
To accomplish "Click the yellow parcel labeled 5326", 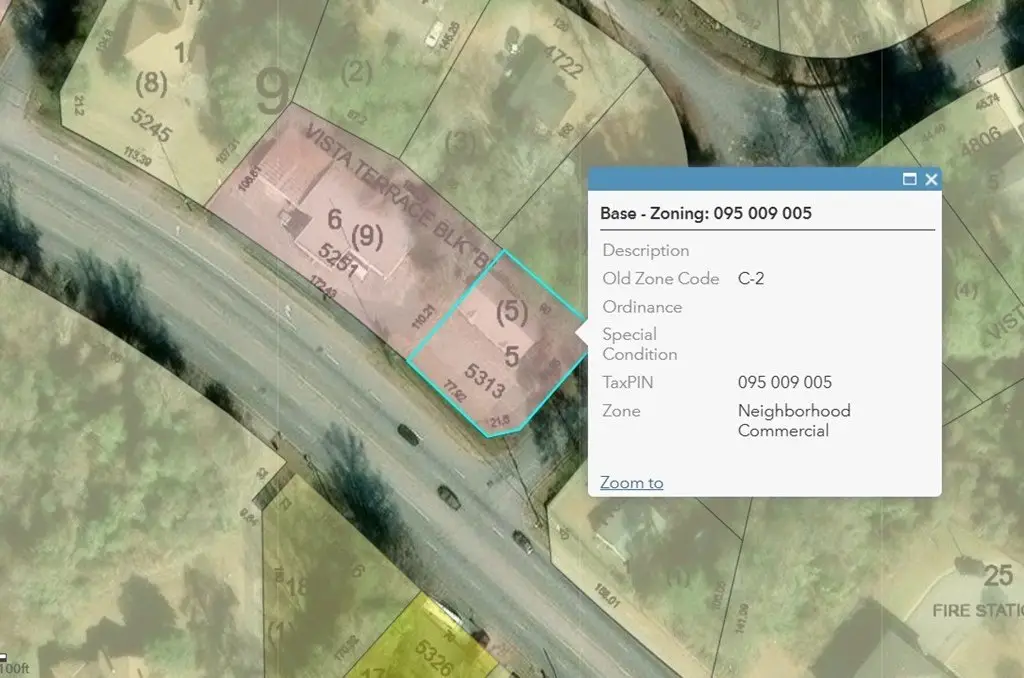I will pos(432,652).
